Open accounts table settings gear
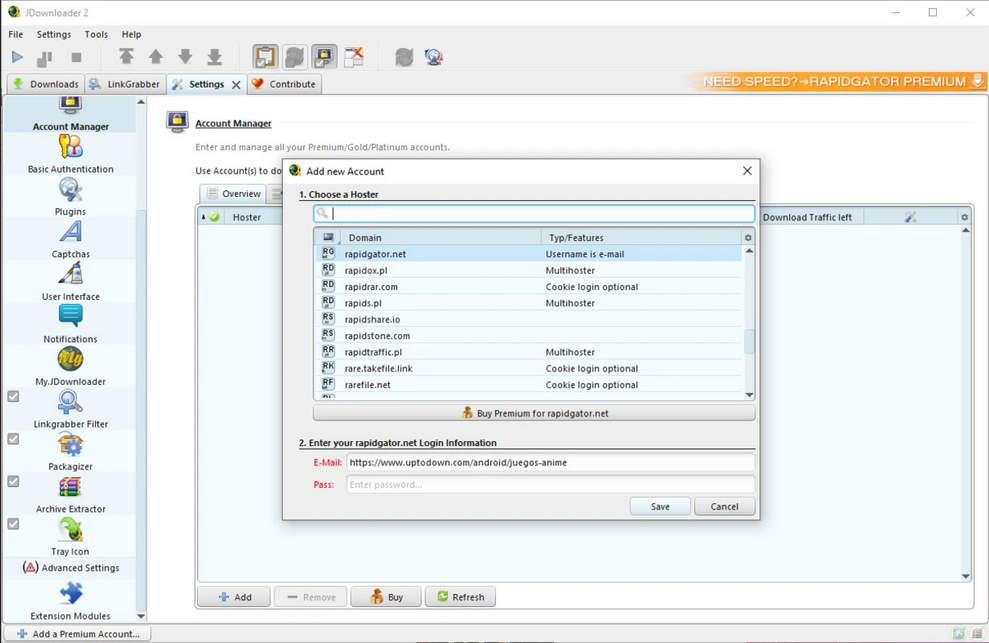Image resolution: width=989 pixels, height=643 pixels. (964, 217)
